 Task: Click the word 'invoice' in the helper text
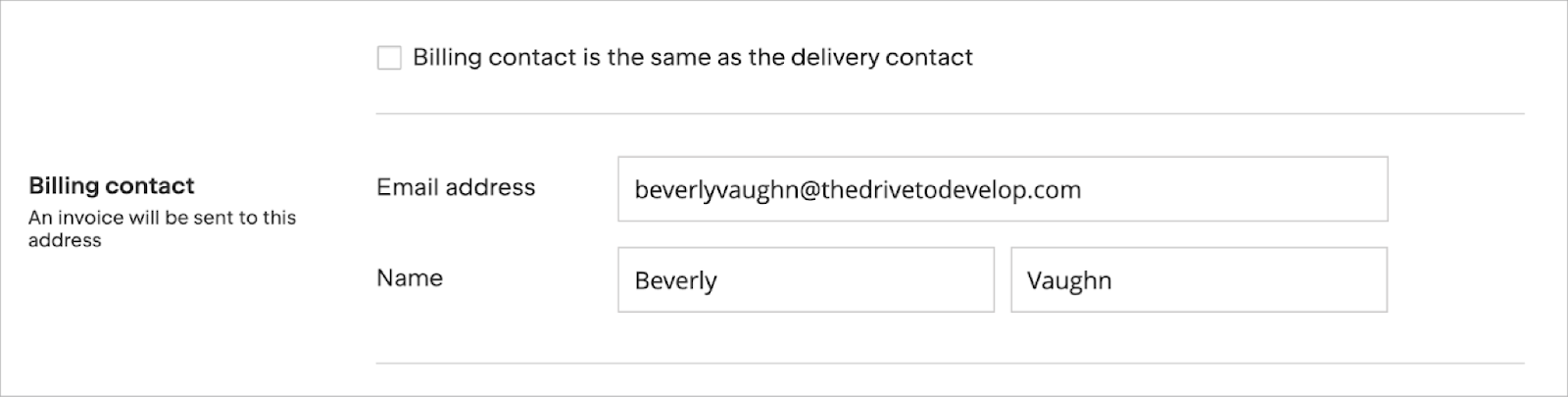(x=88, y=218)
